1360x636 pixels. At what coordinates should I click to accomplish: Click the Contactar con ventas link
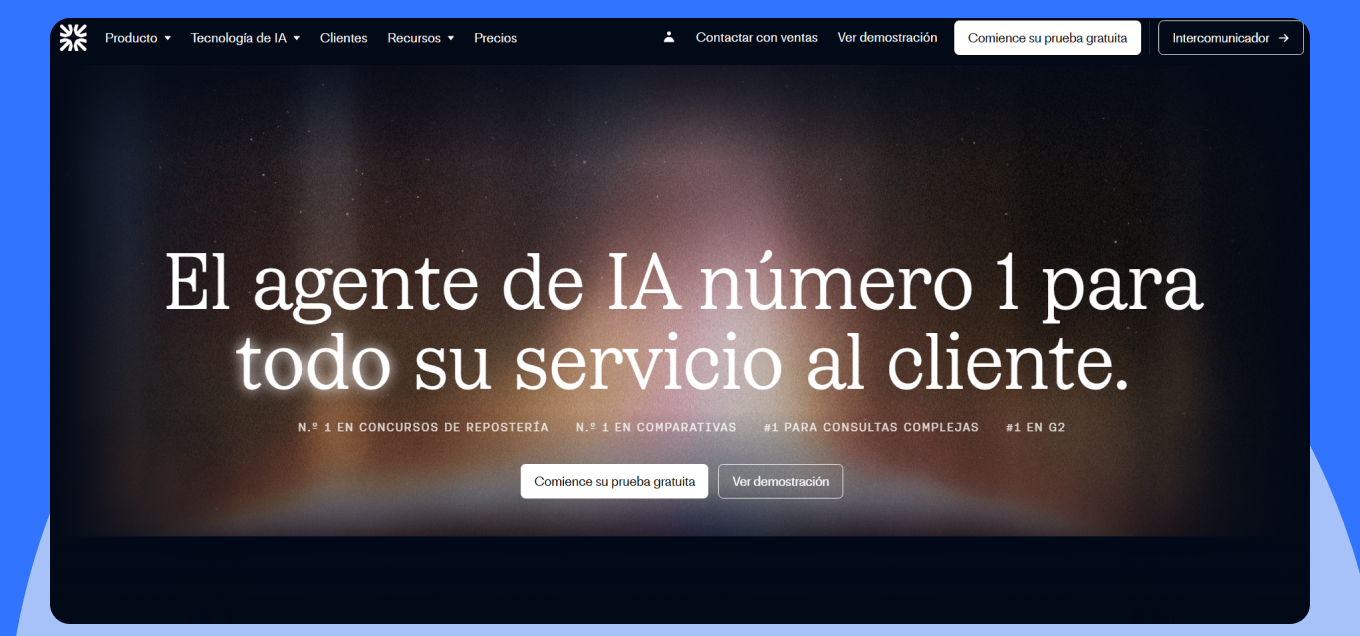coord(756,38)
